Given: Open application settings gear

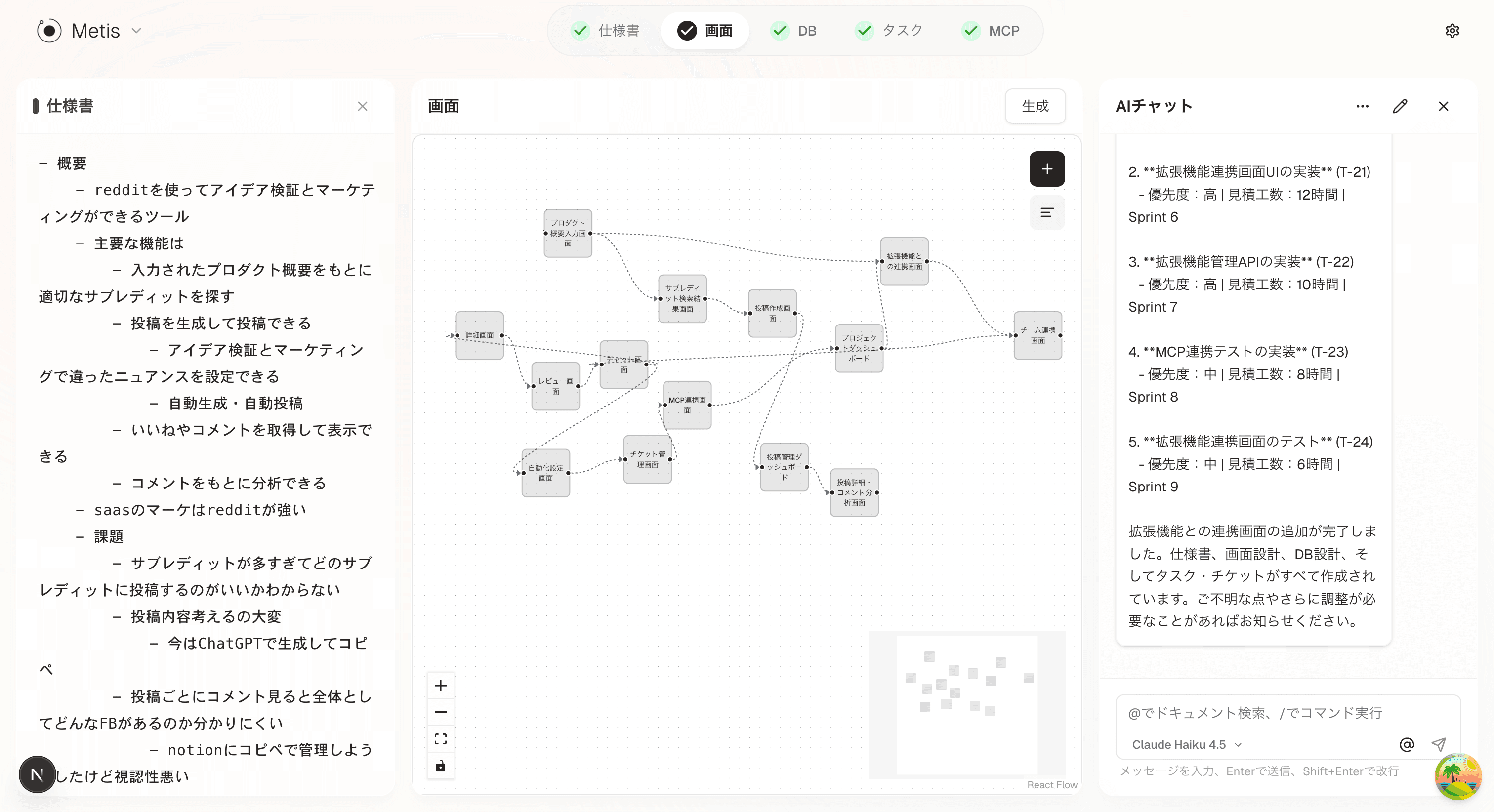Looking at the screenshot, I should [1452, 30].
